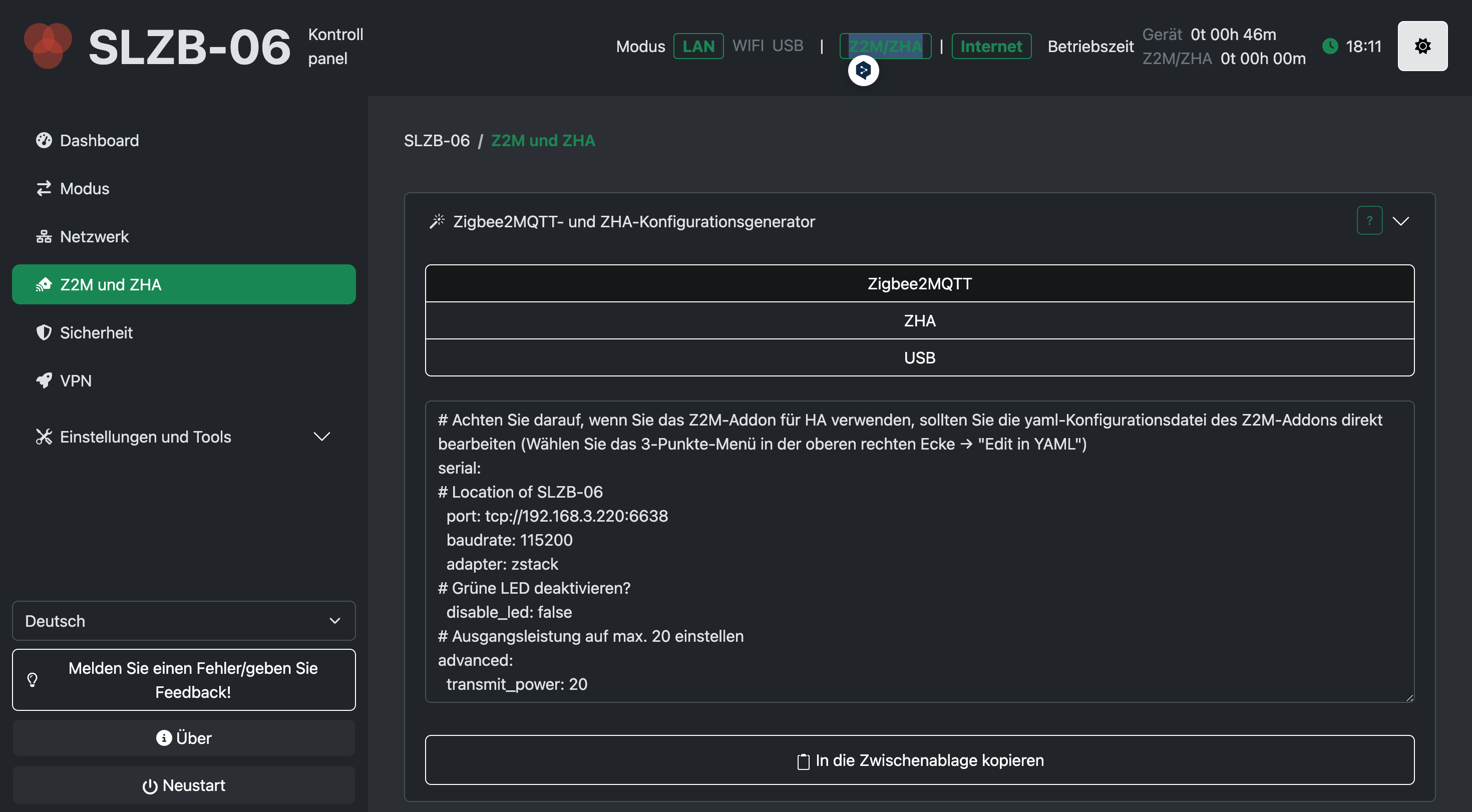Click the Kontroll panel header text

point(335,46)
